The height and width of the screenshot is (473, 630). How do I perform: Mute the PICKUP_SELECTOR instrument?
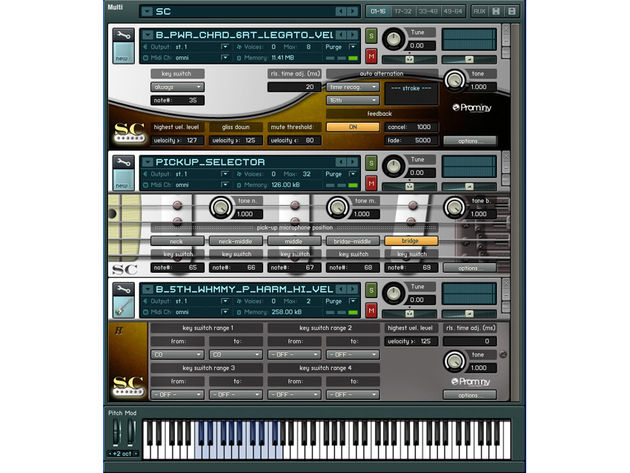click(371, 181)
